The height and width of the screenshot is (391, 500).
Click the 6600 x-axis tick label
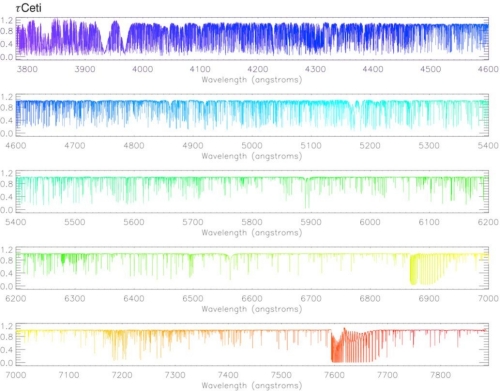[x=252, y=298]
